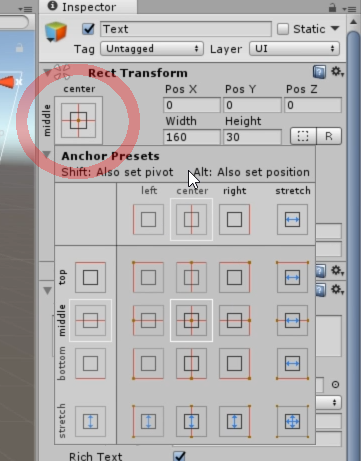This screenshot has width=361, height=461.
Task: Select the top-left anchor preset
Action: [148, 277]
